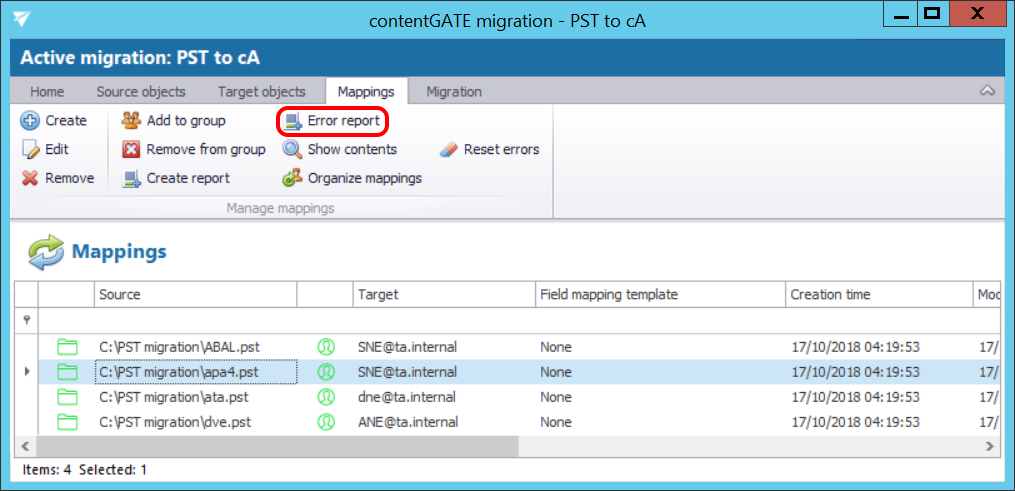The width and height of the screenshot is (1015, 491).
Task: Open the Source objects tab
Action: point(141,92)
